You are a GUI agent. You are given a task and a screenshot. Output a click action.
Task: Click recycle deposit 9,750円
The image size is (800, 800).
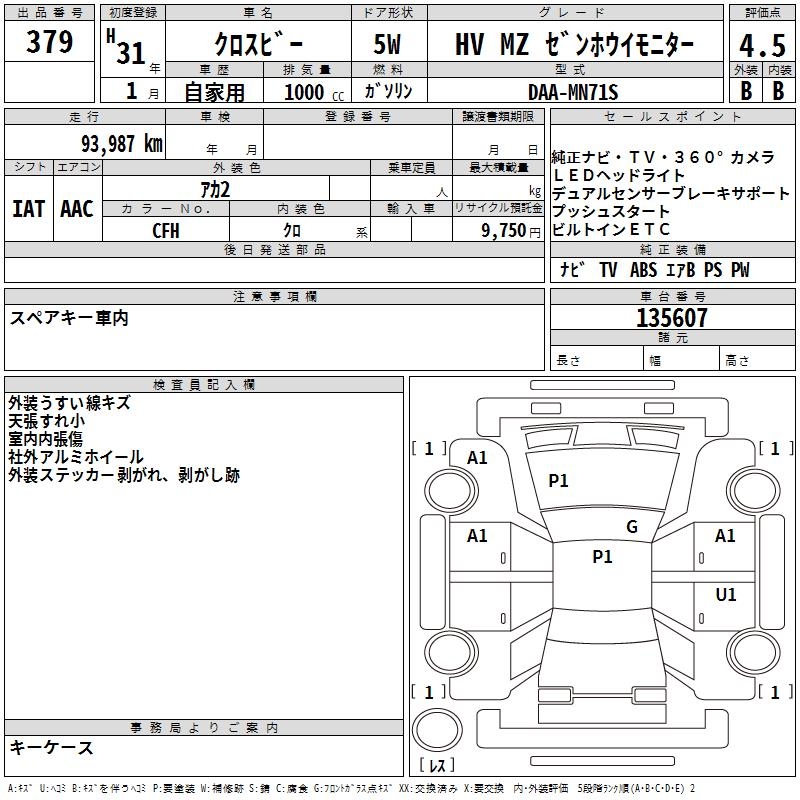point(511,231)
